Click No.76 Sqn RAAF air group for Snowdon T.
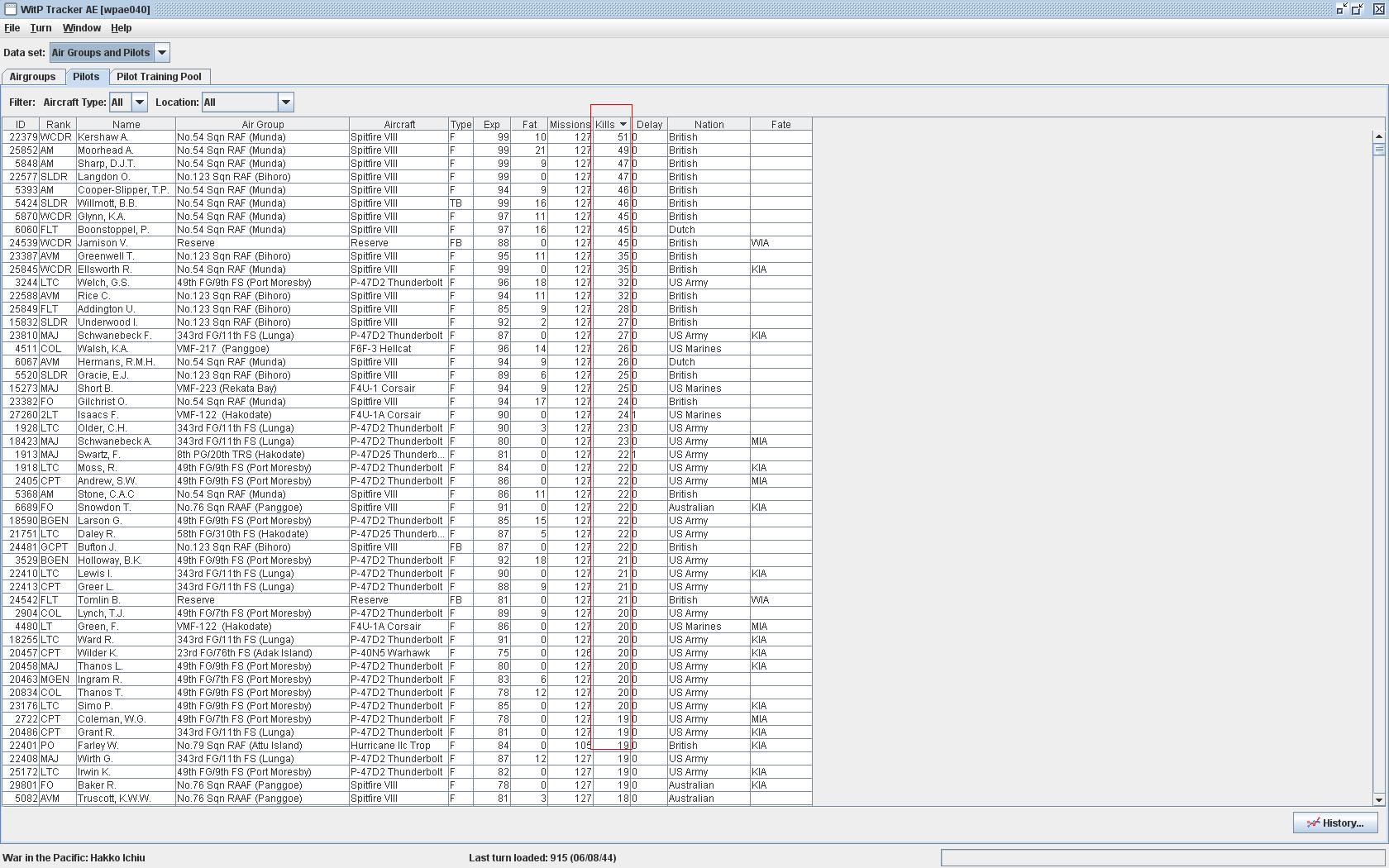 click(262, 508)
